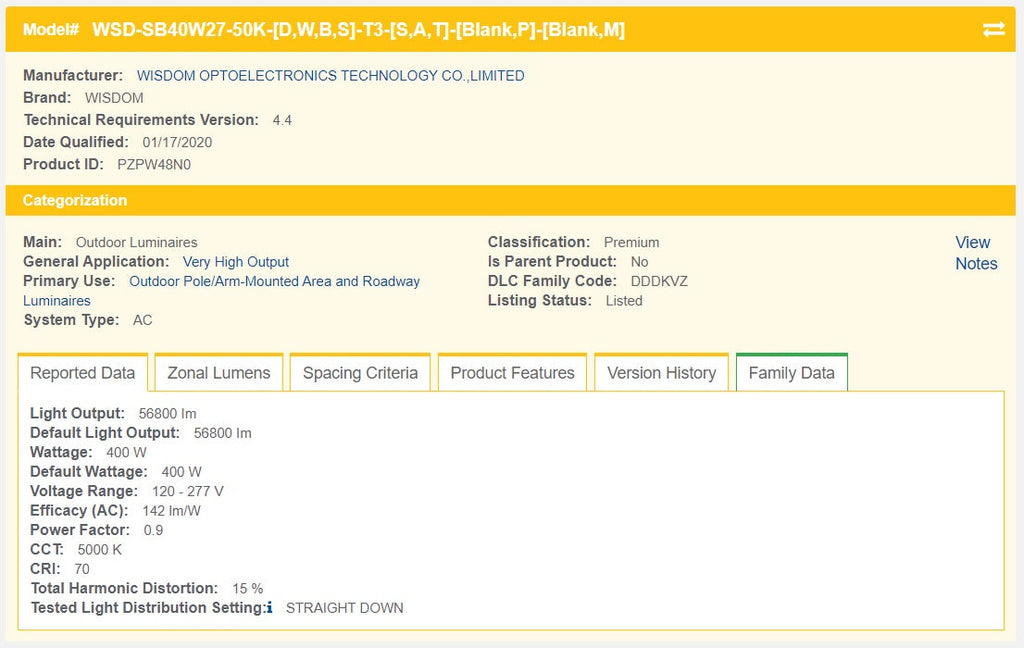Image resolution: width=1024 pixels, height=648 pixels.
Task: Open the Zonal Lumens tab
Action: (x=218, y=373)
